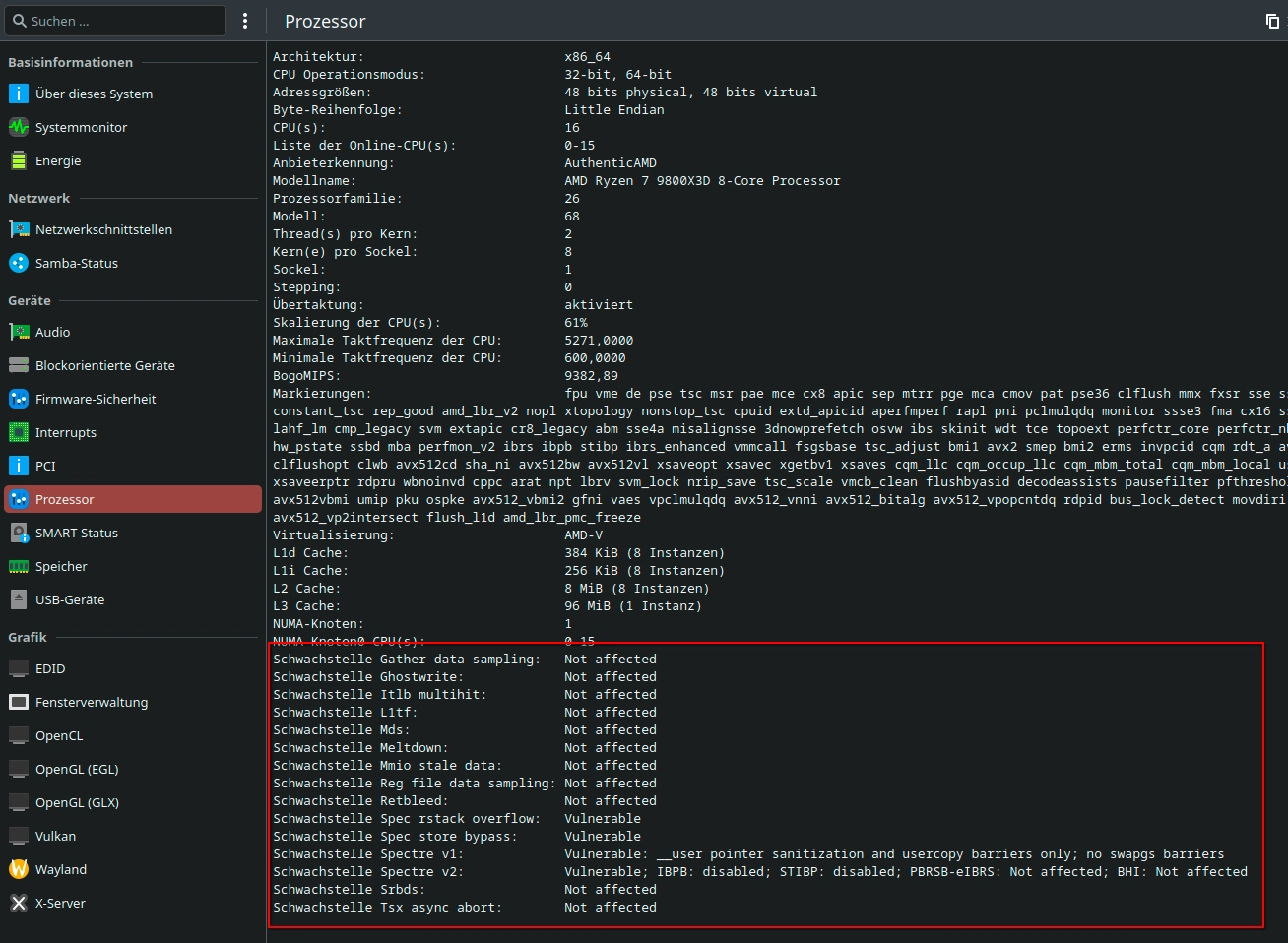Click the 'AuthenticAMD' vendor value
This screenshot has width=1288, height=943.
pos(611,163)
